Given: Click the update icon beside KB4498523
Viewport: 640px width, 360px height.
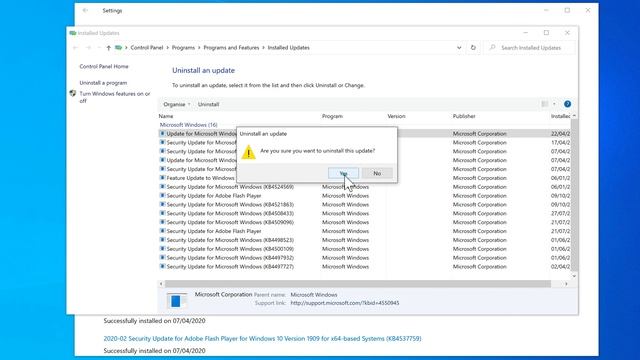Looking at the screenshot, I should 162,240.
